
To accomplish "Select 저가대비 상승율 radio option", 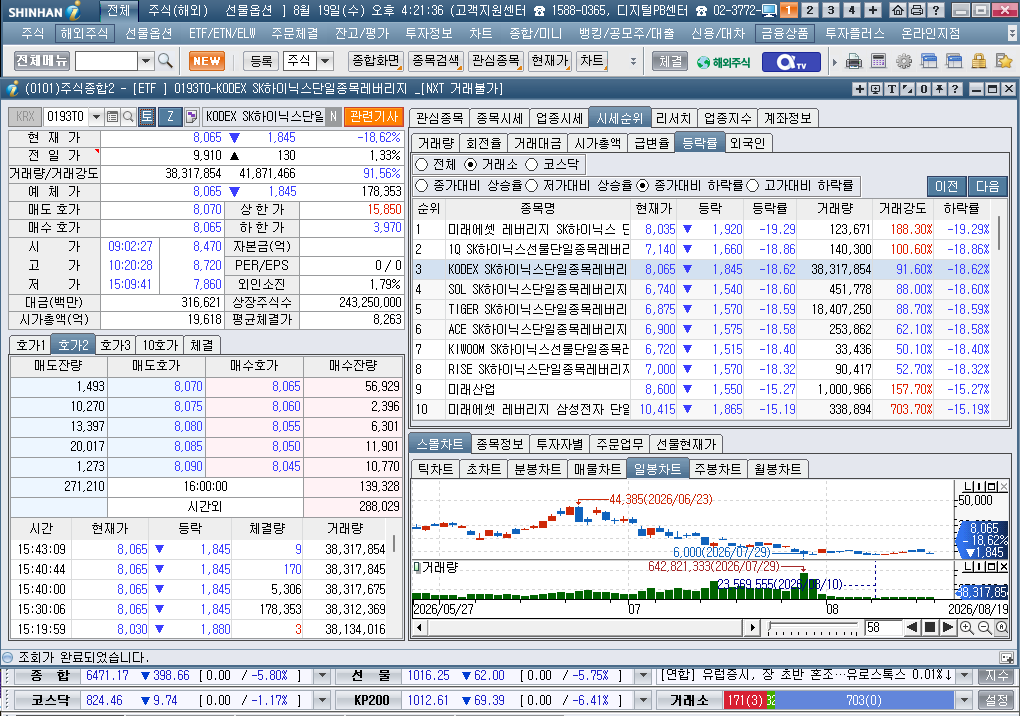I will [x=531, y=186].
